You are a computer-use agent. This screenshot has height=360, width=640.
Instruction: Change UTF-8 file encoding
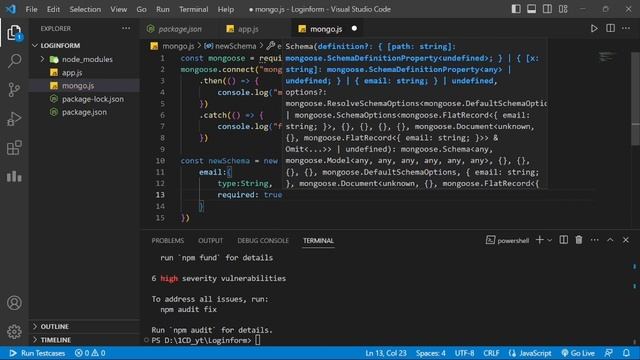pos(464,353)
